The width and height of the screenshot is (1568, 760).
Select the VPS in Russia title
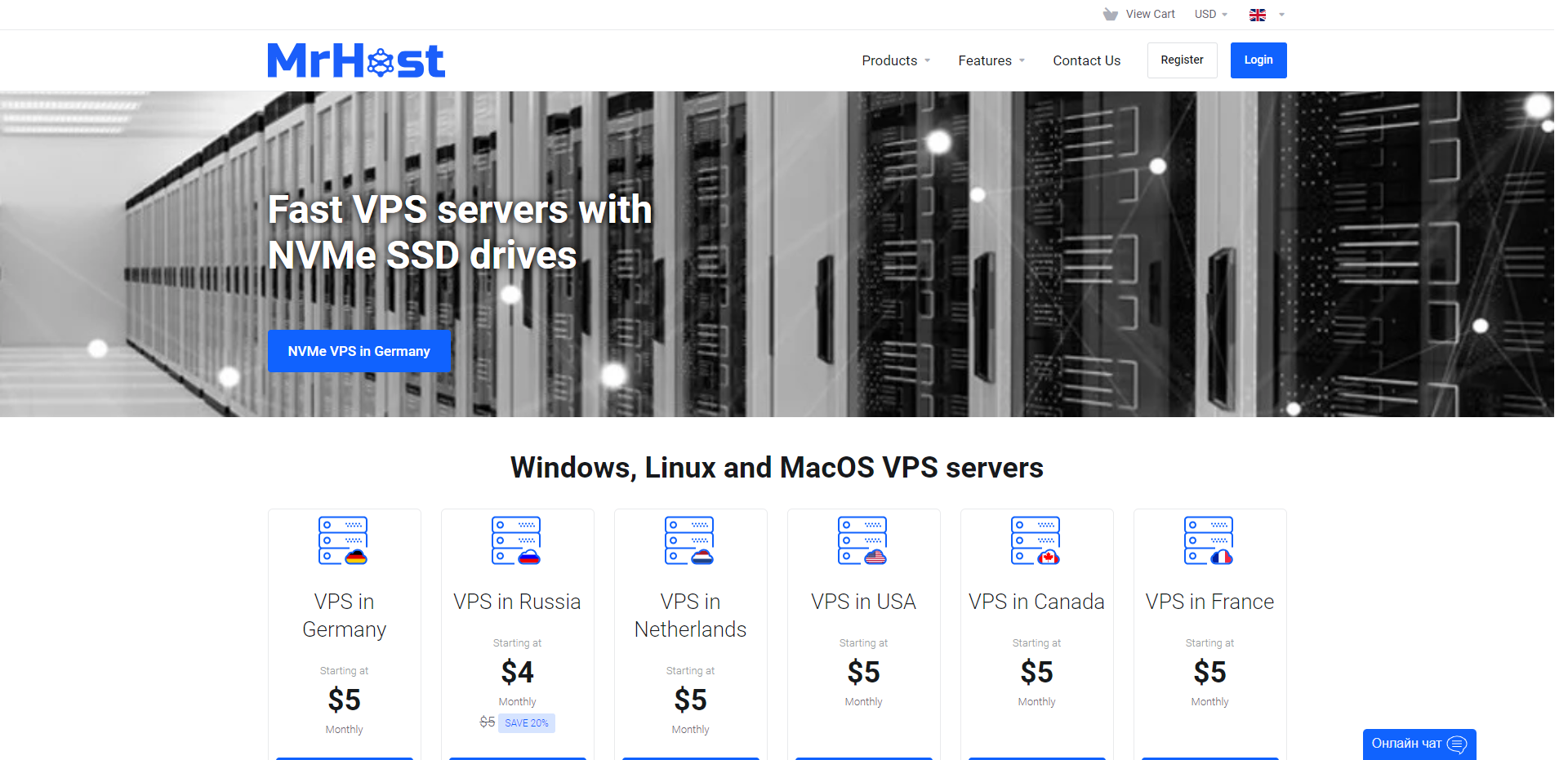click(x=517, y=602)
